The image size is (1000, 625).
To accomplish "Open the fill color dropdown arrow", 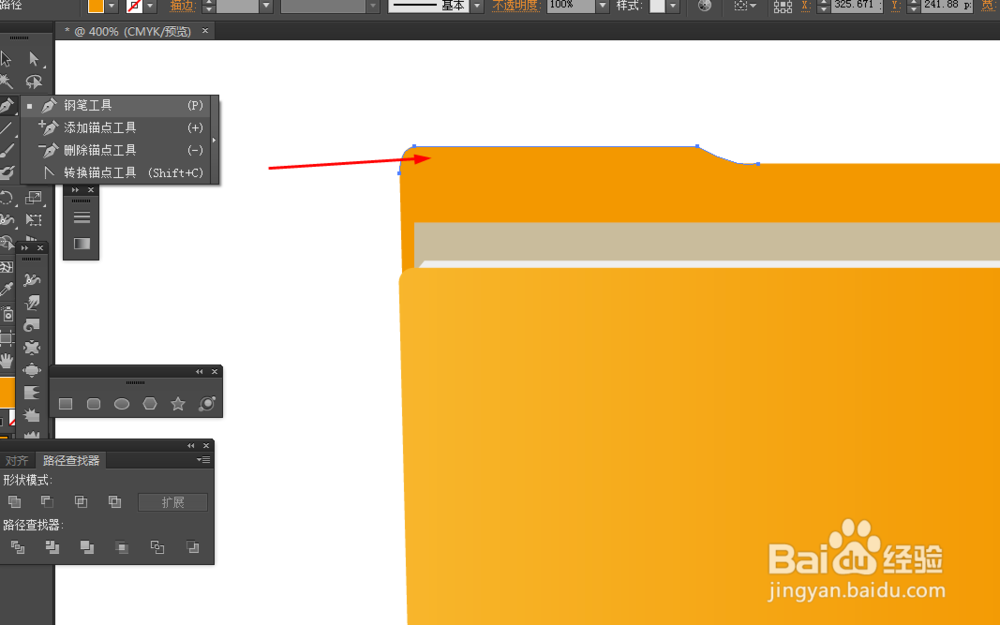I will (112, 6).
